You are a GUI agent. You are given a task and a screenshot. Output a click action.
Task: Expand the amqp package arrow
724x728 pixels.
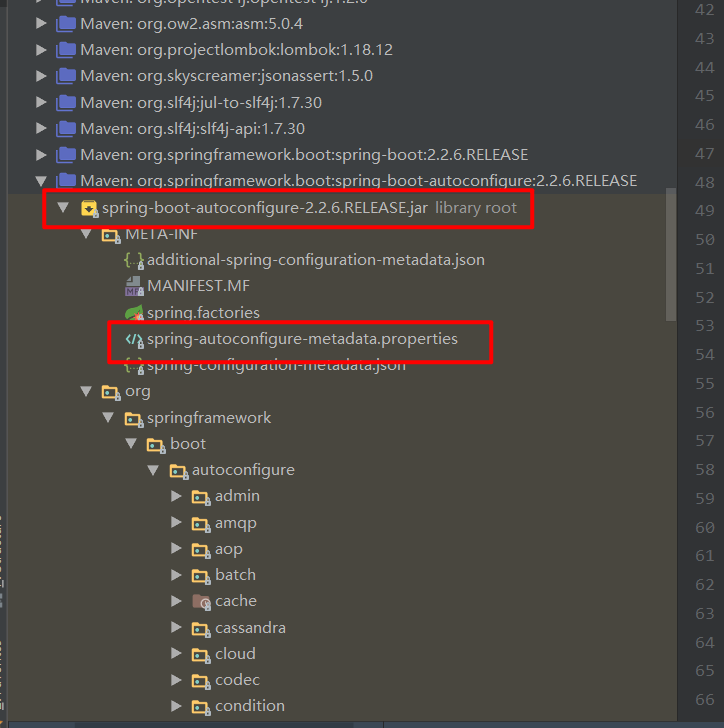(x=176, y=522)
